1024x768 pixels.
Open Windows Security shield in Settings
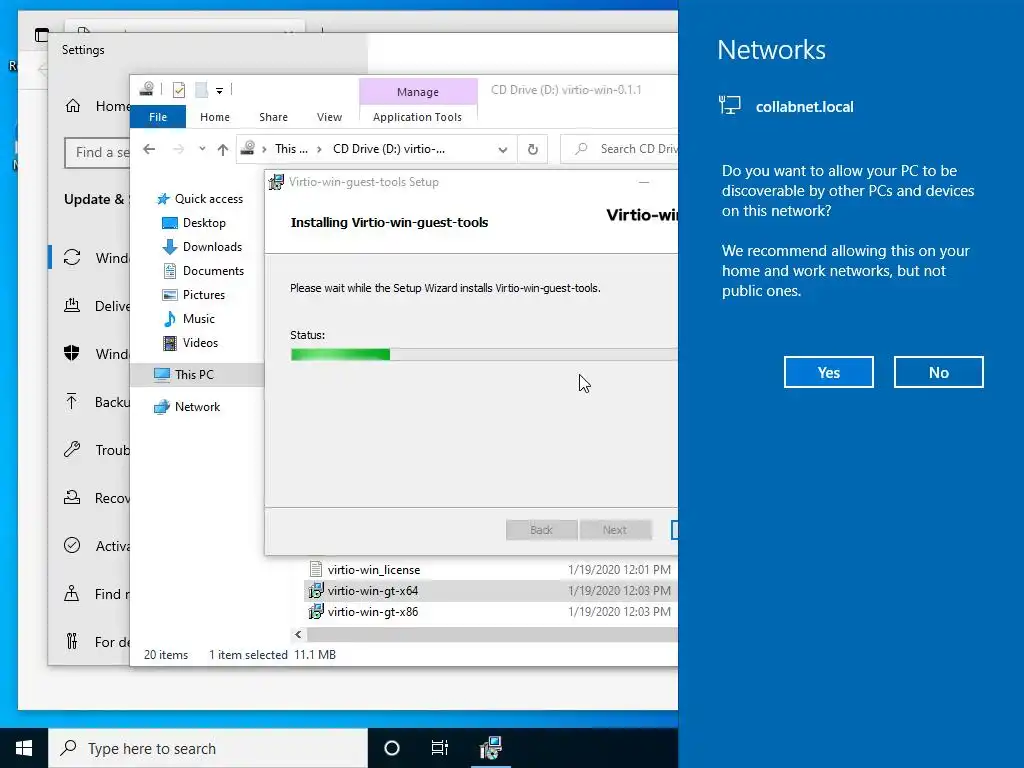click(x=72, y=353)
